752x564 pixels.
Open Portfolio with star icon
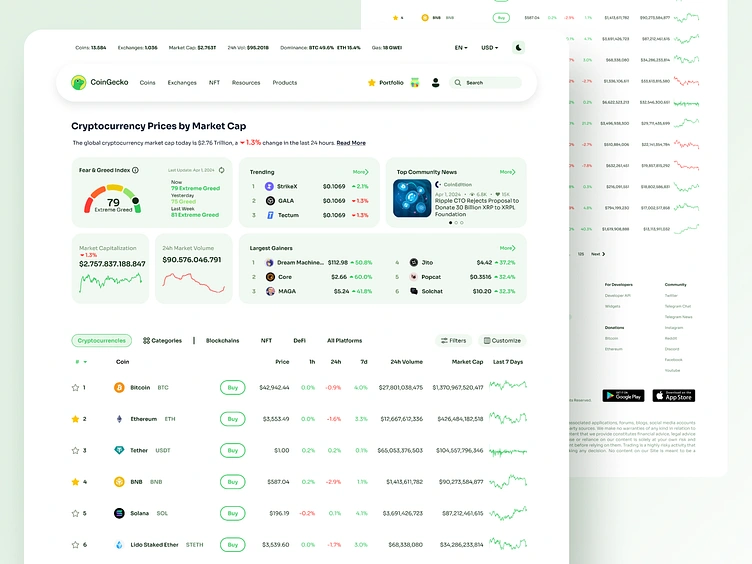386,82
